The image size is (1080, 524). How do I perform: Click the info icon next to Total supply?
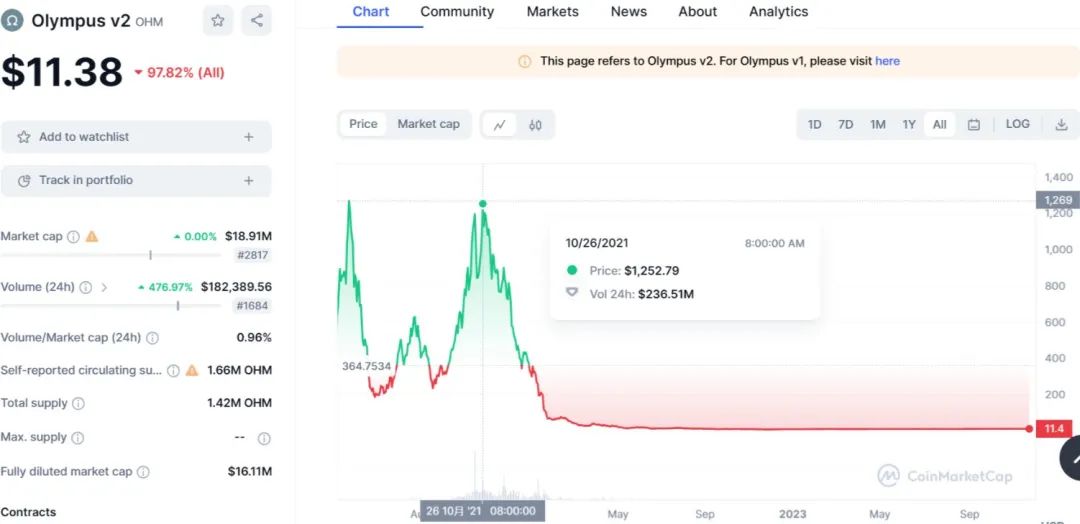(78, 404)
